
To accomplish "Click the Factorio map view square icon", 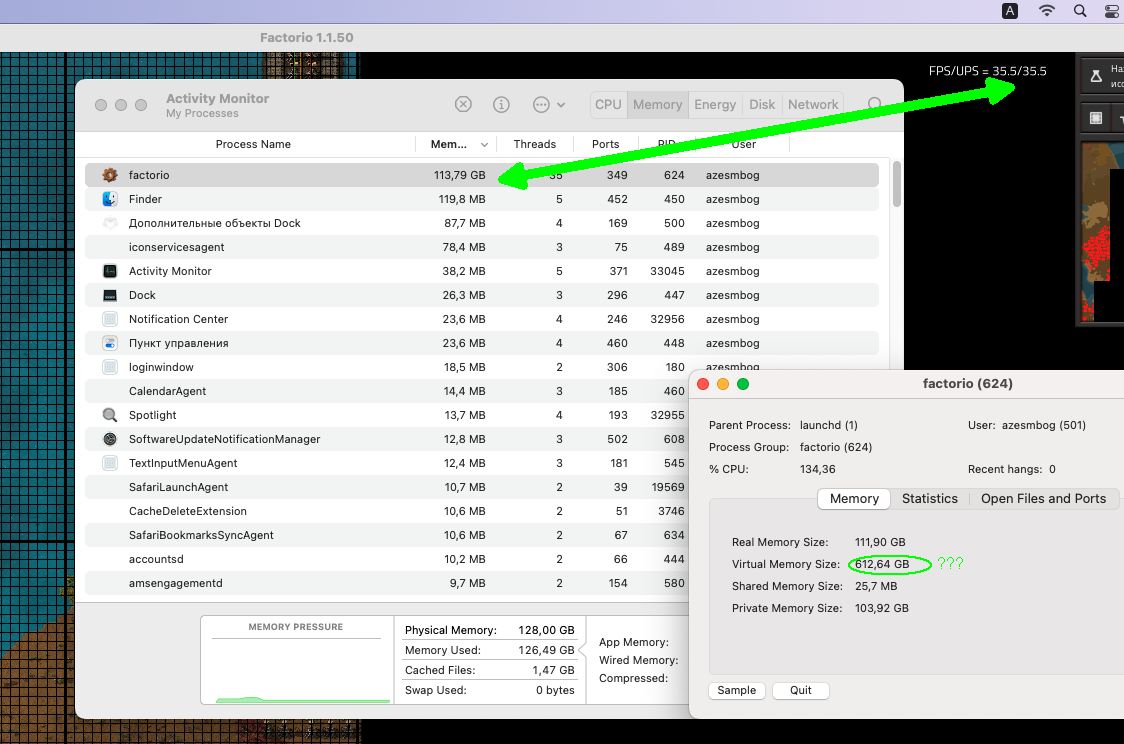I will [x=1096, y=118].
